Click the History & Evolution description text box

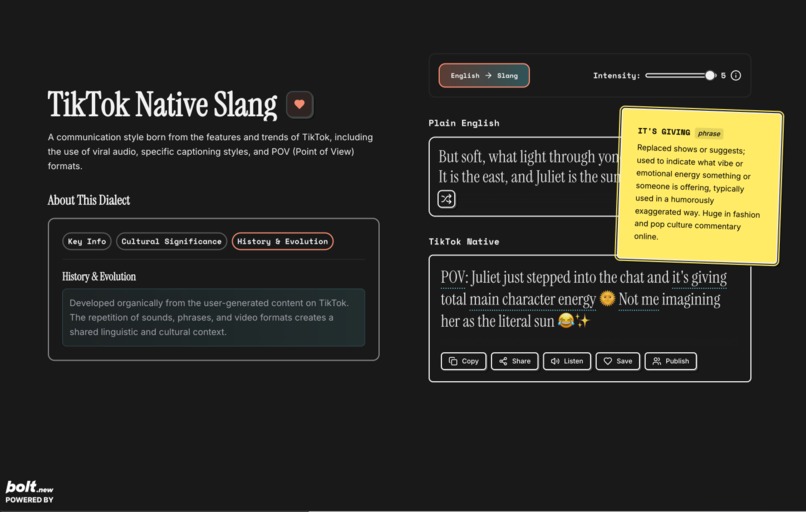(x=213, y=317)
